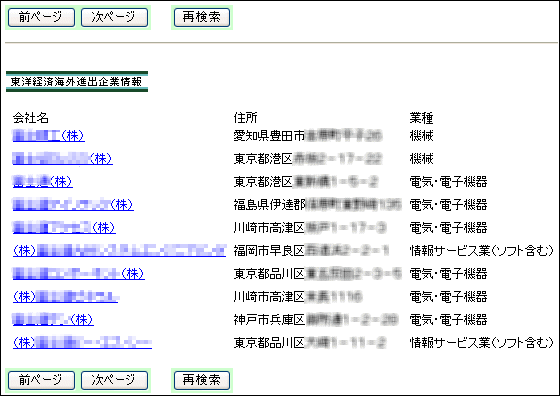
Task: Open the company link for 福岡市早良区 row
Action: tap(119, 251)
